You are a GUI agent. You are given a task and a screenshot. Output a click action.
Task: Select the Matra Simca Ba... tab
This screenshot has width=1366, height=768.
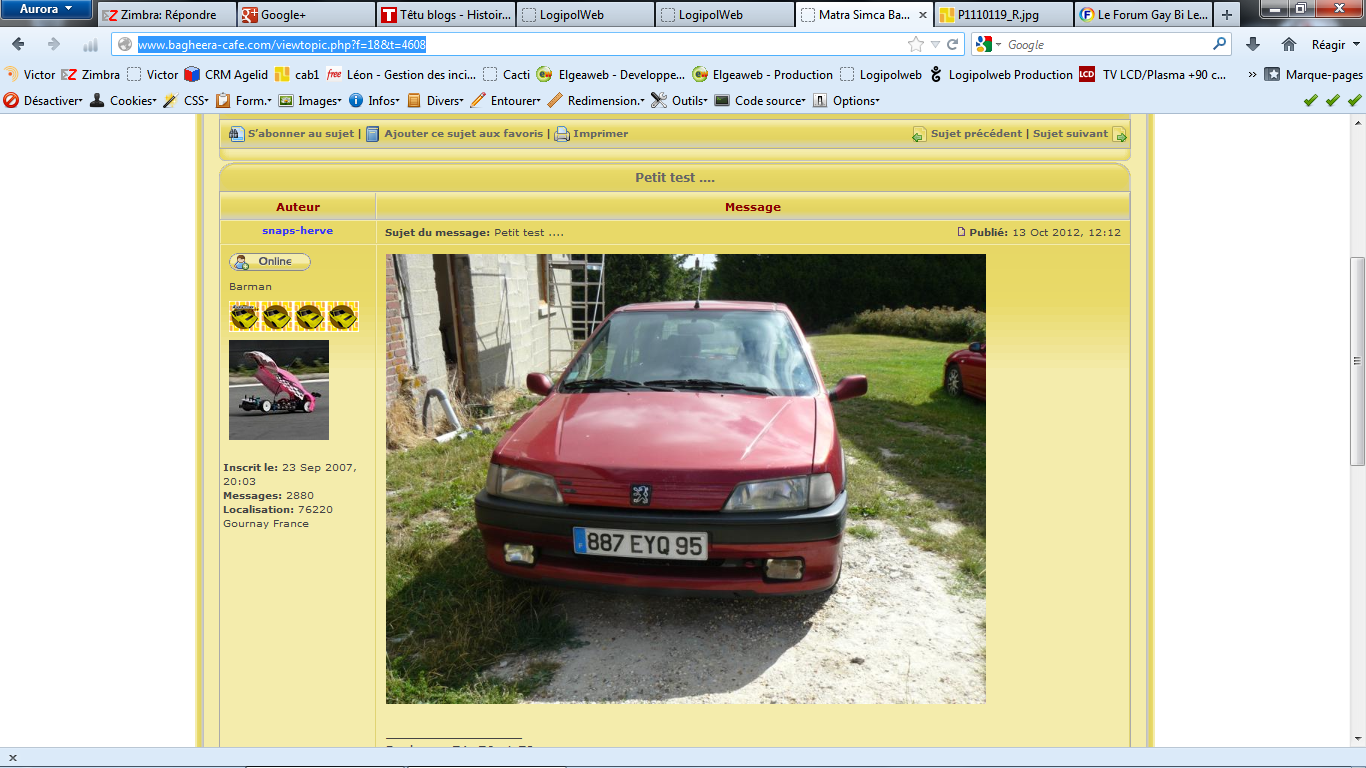tap(864, 15)
